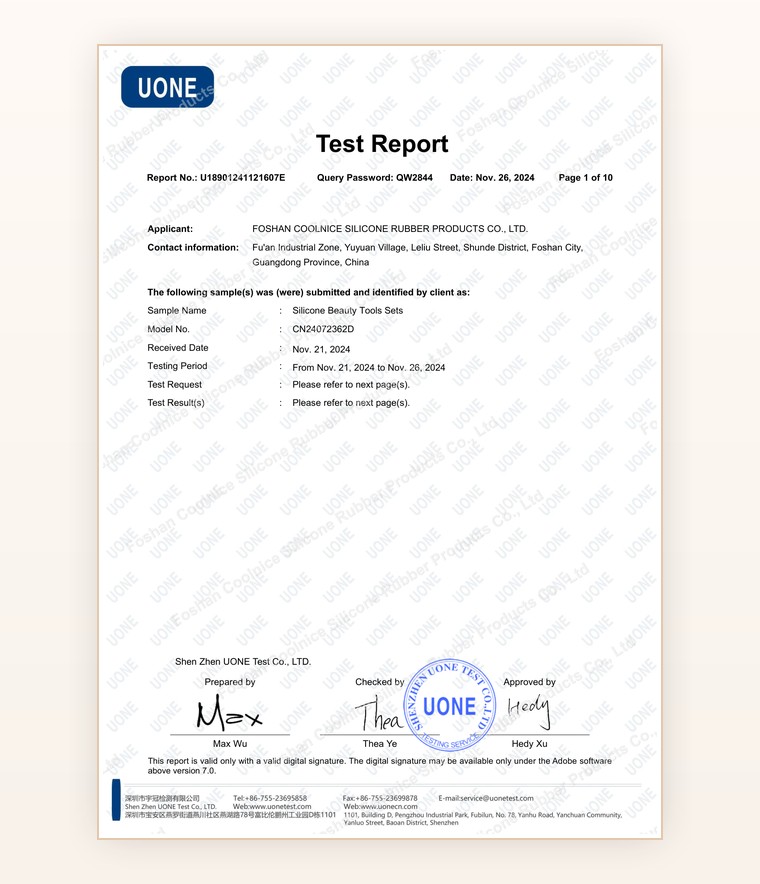Screen dimensions: 760x884
Task: Click the footer English address line '1101, Building D'
Action: click(483, 815)
